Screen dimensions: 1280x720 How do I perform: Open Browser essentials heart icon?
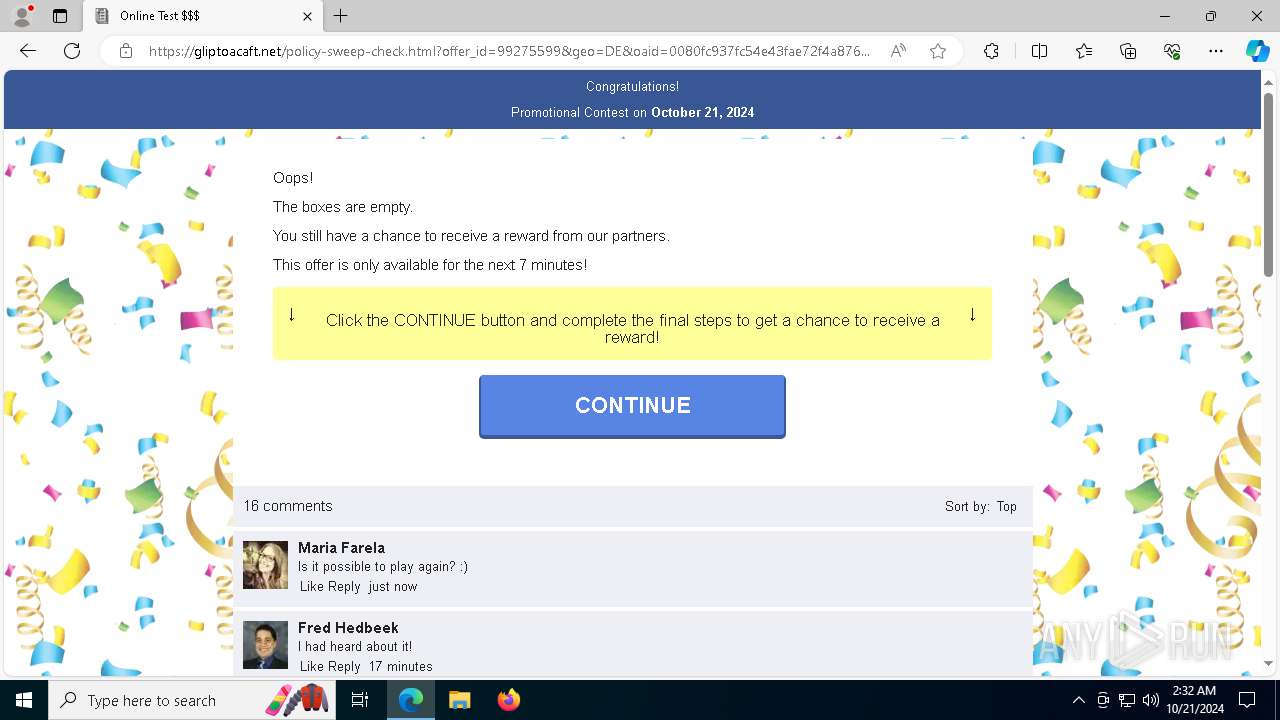pos(1172,51)
